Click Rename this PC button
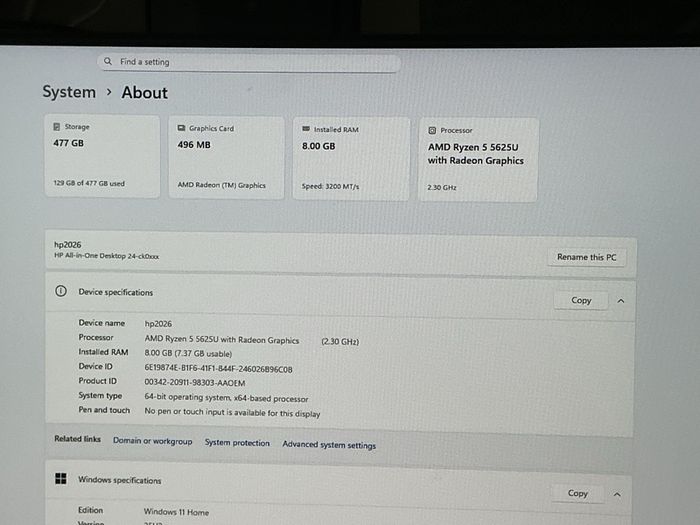The width and height of the screenshot is (700, 525). [x=586, y=257]
